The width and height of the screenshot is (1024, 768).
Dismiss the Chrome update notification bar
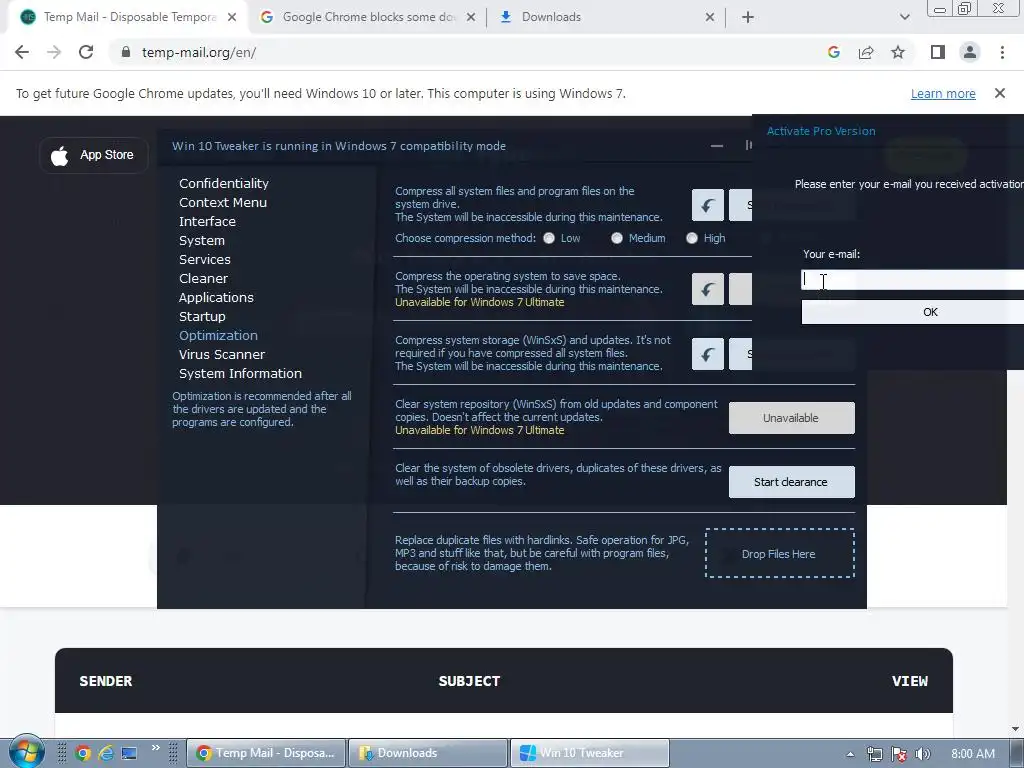pos(1000,93)
